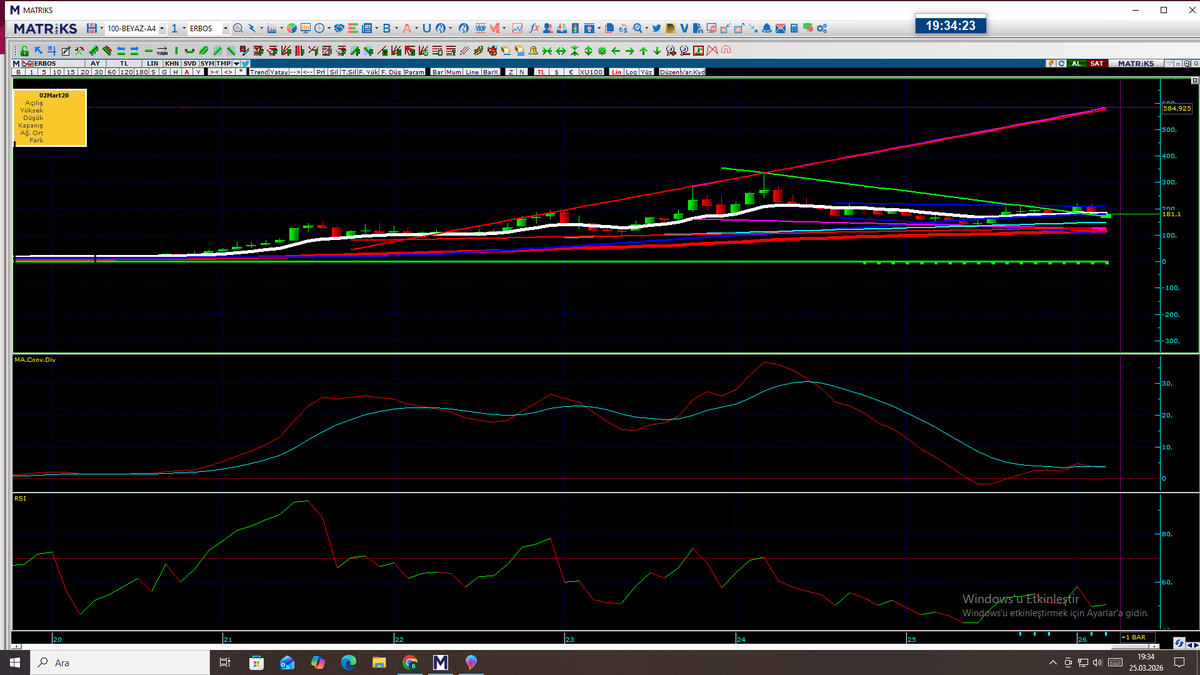1200x675 pixels.
Task: Select the AY period tab
Action: point(95,63)
